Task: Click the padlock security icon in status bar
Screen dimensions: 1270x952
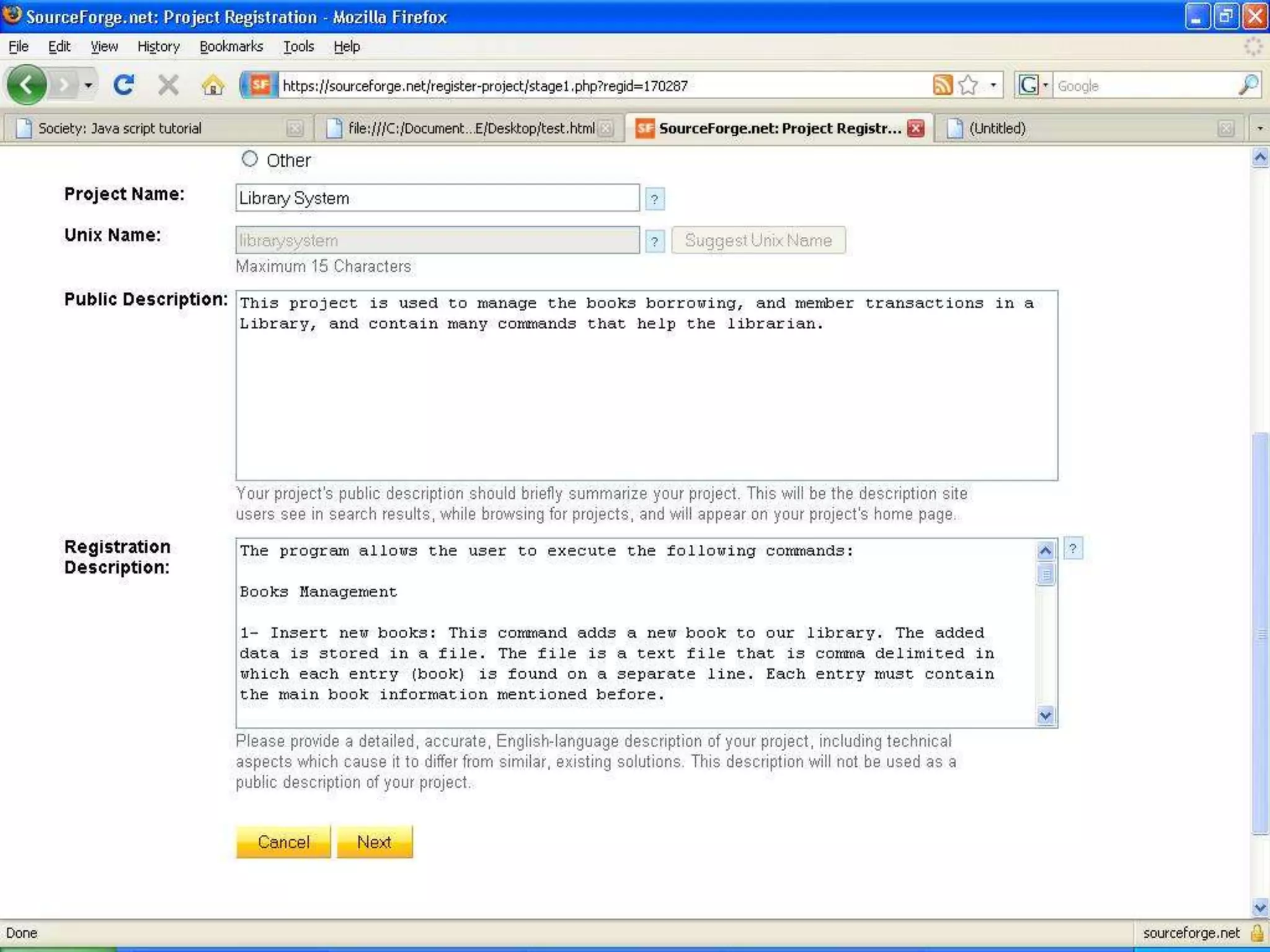Action: (1257, 933)
